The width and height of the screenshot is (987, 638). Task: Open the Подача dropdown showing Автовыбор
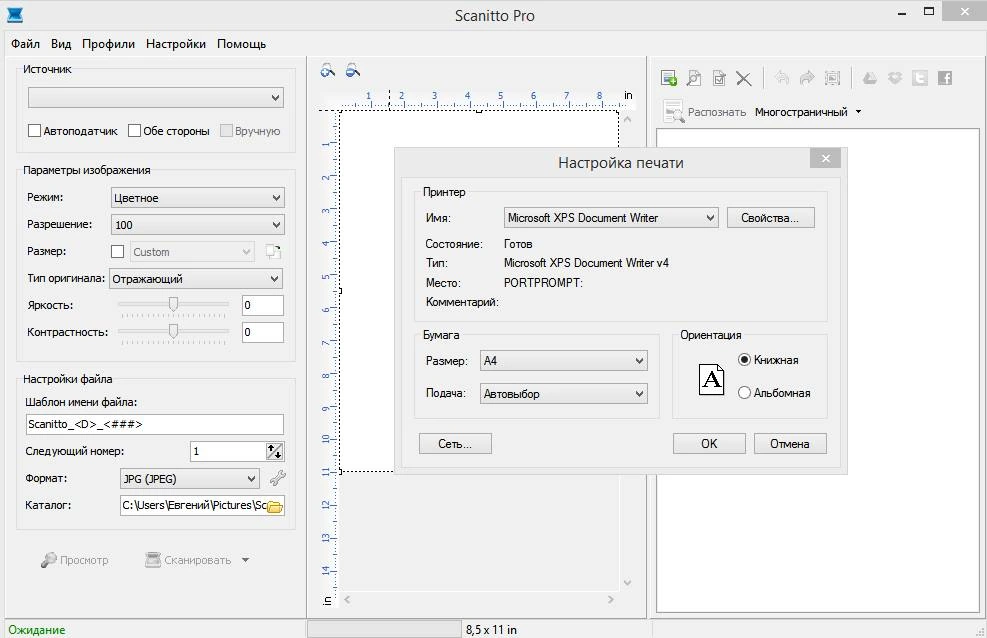[563, 394]
